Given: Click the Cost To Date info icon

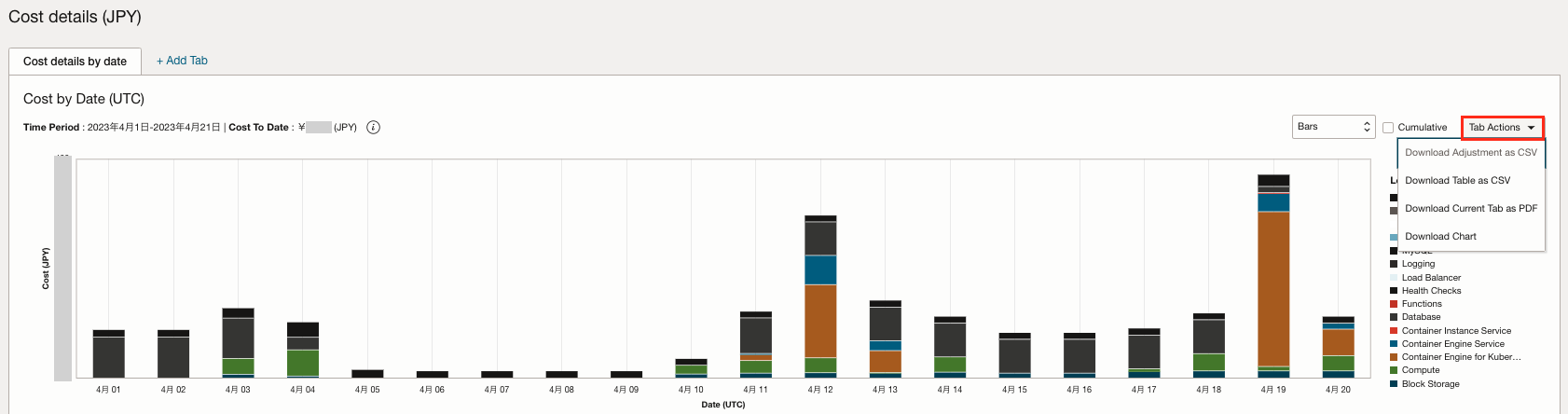Looking at the screenshot, I should tap(373, 128).
